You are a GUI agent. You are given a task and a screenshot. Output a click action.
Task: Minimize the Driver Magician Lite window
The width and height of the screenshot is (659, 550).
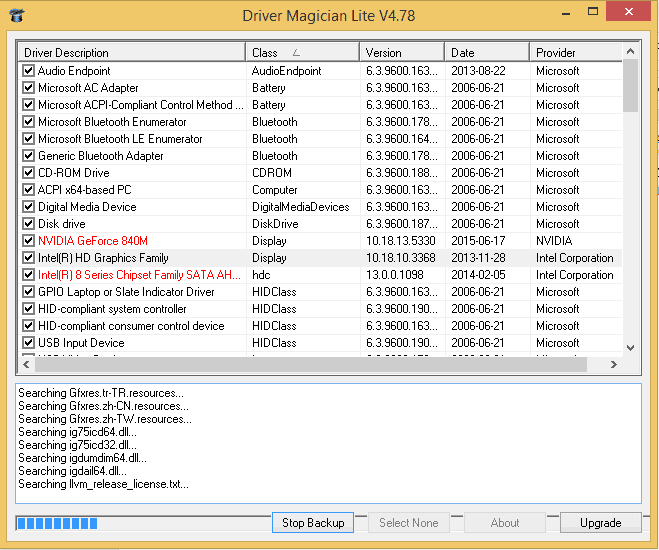point(566,13)
